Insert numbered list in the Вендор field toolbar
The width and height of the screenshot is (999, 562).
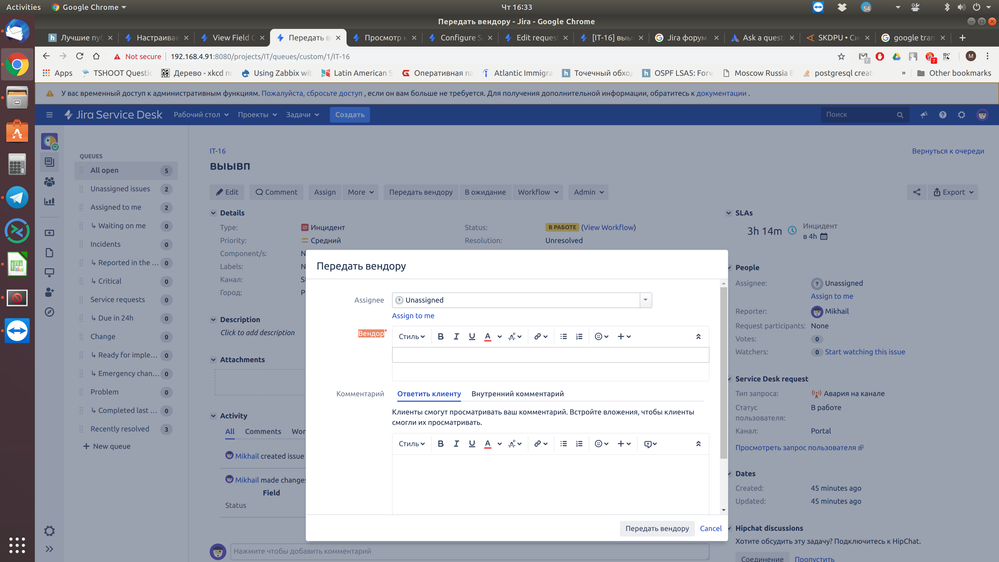point(579,336)
